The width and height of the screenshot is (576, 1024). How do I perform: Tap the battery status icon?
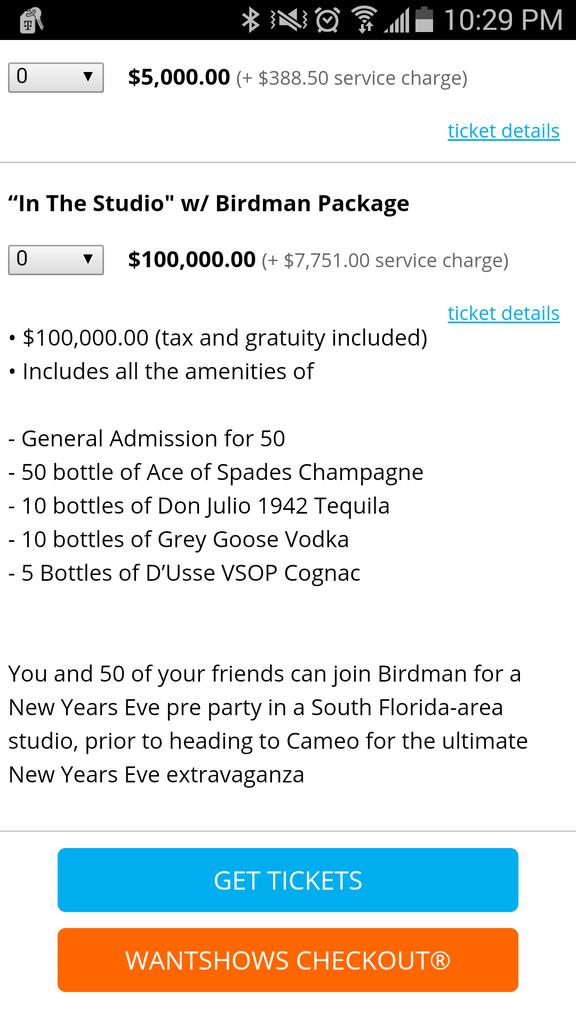pyautogui.click(x=426, y=20)
